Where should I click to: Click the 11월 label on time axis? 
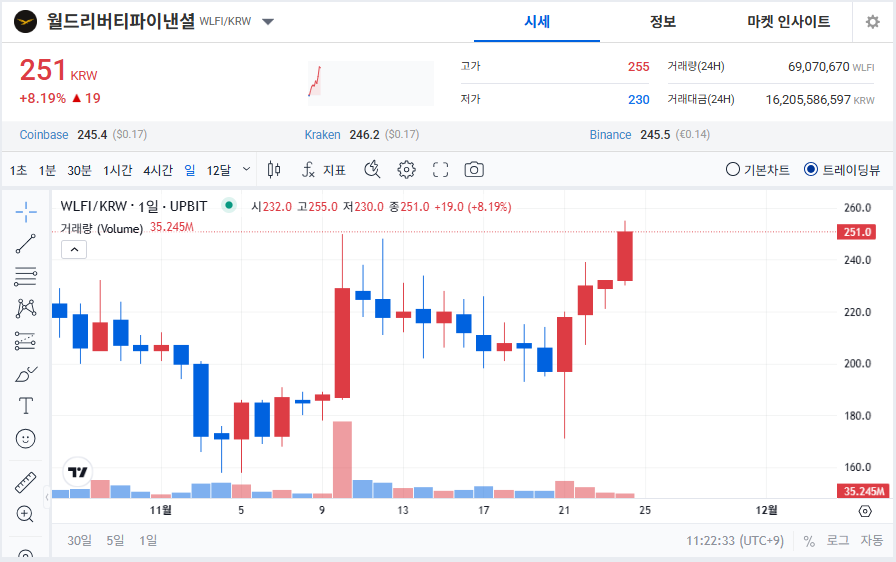pyautogui.click(x=161, y=510)
